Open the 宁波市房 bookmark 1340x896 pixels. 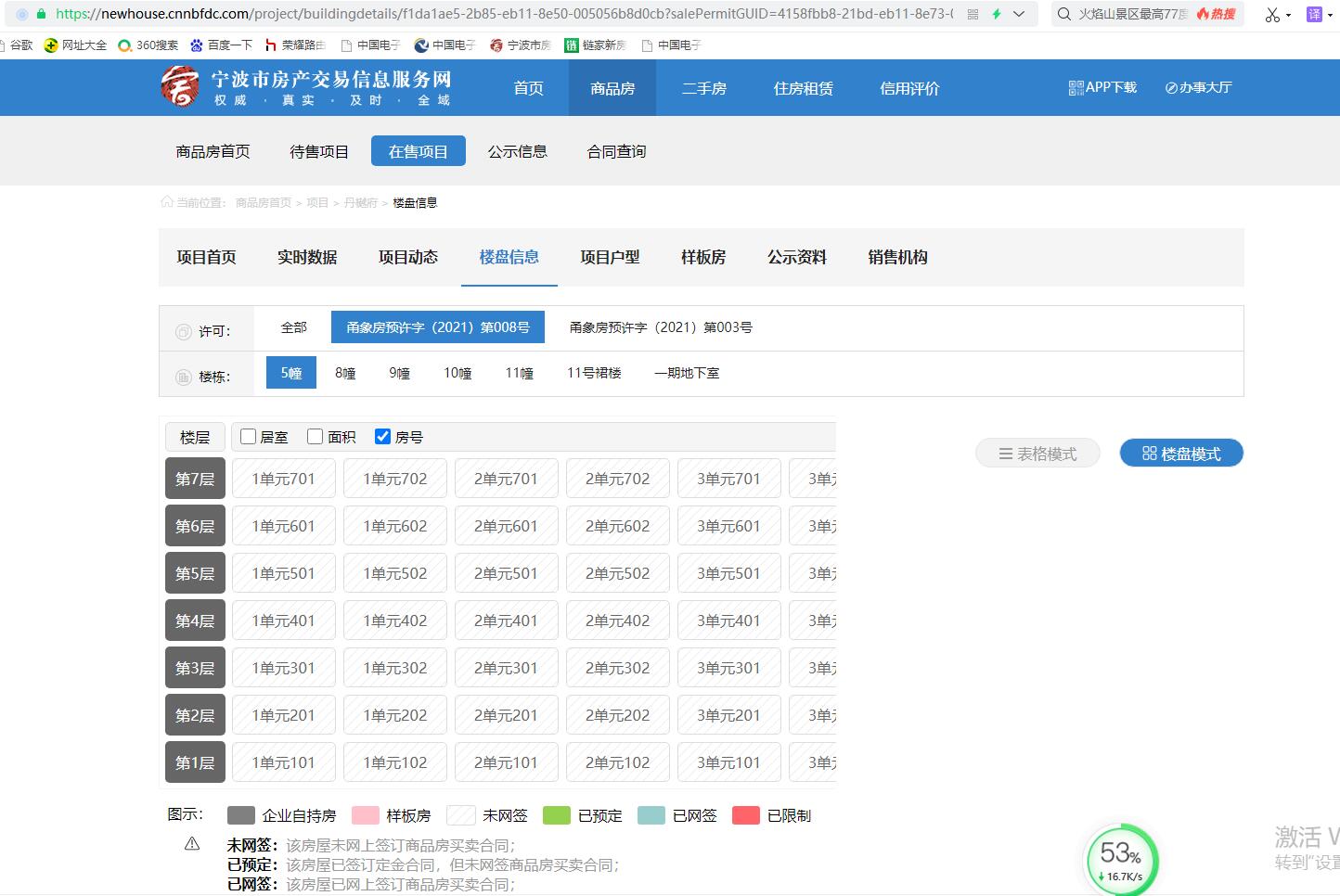click(521, 45)
